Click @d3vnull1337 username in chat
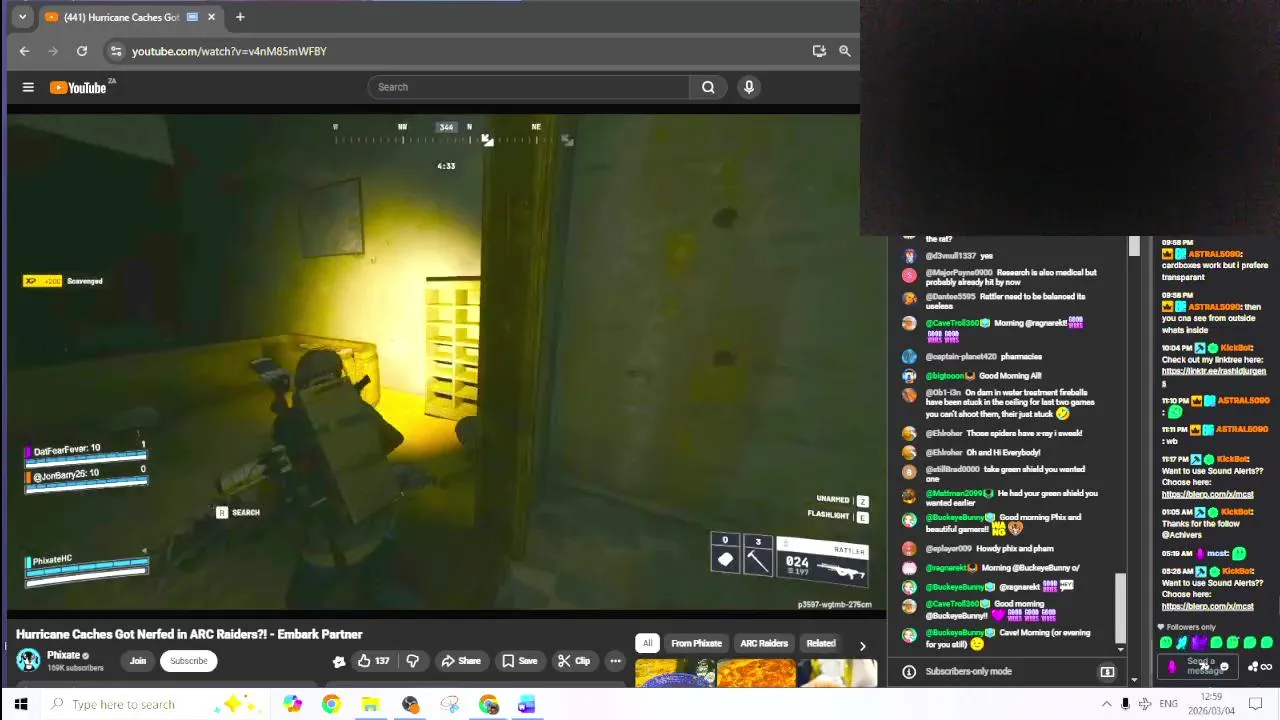1280x720 pixels. 951,256
